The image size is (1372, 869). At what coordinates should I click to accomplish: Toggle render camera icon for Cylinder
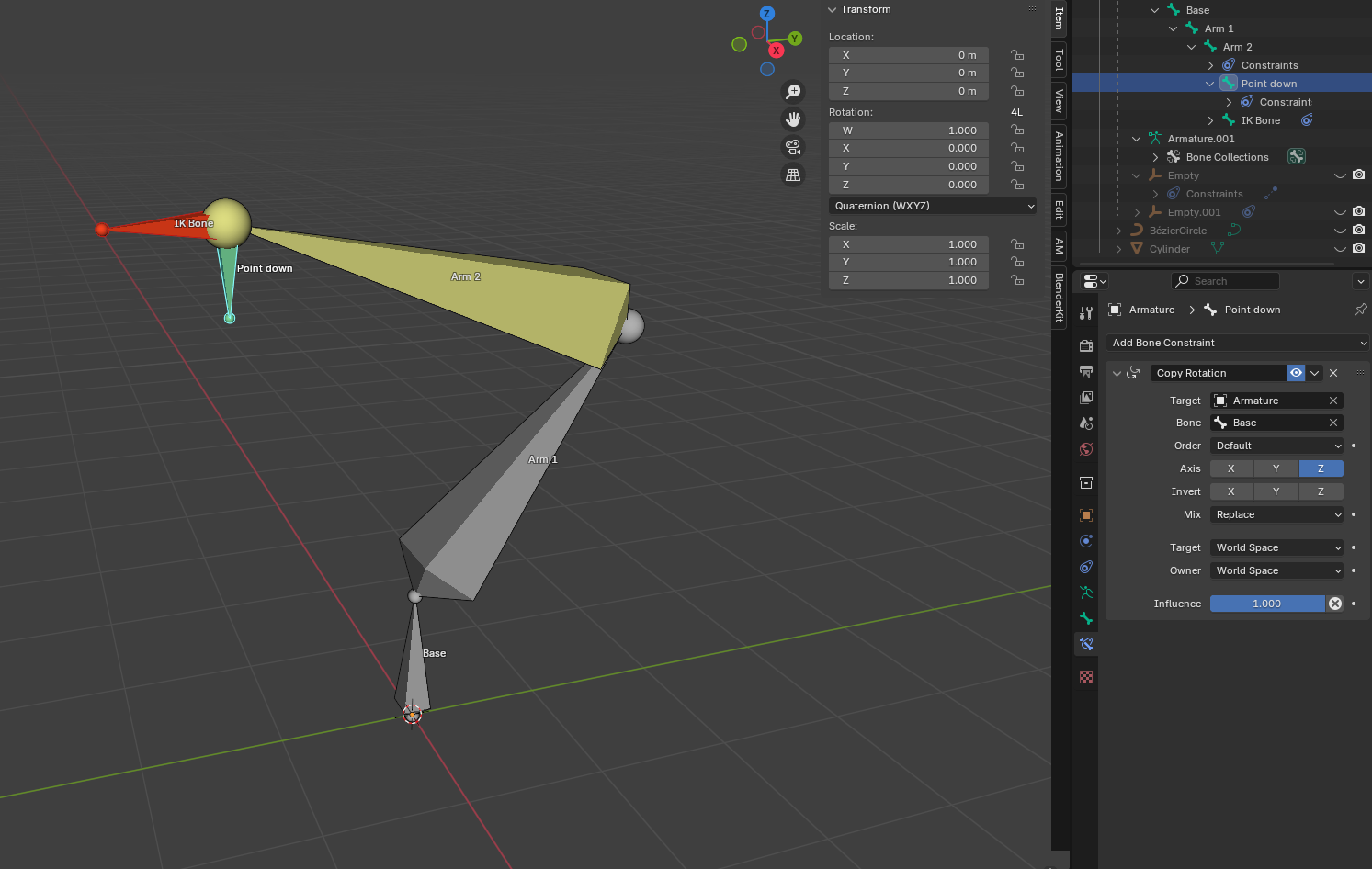(x=1358, y=249)
